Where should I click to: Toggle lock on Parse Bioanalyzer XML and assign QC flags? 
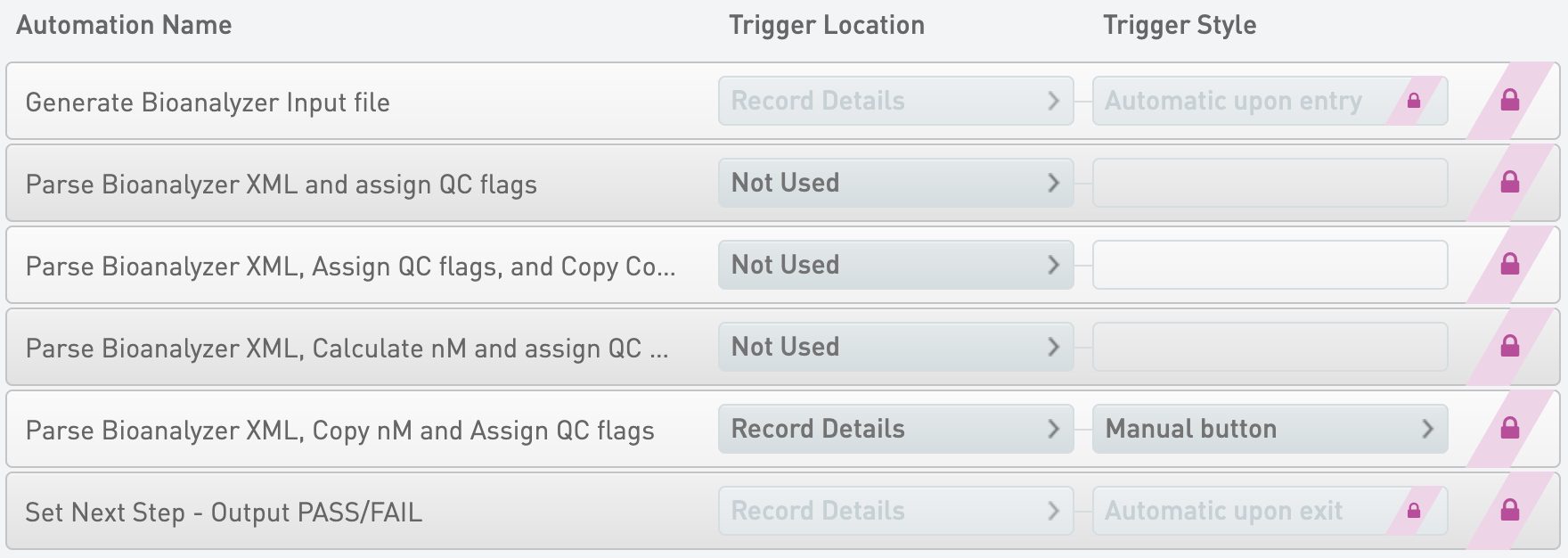[1509, 182]
